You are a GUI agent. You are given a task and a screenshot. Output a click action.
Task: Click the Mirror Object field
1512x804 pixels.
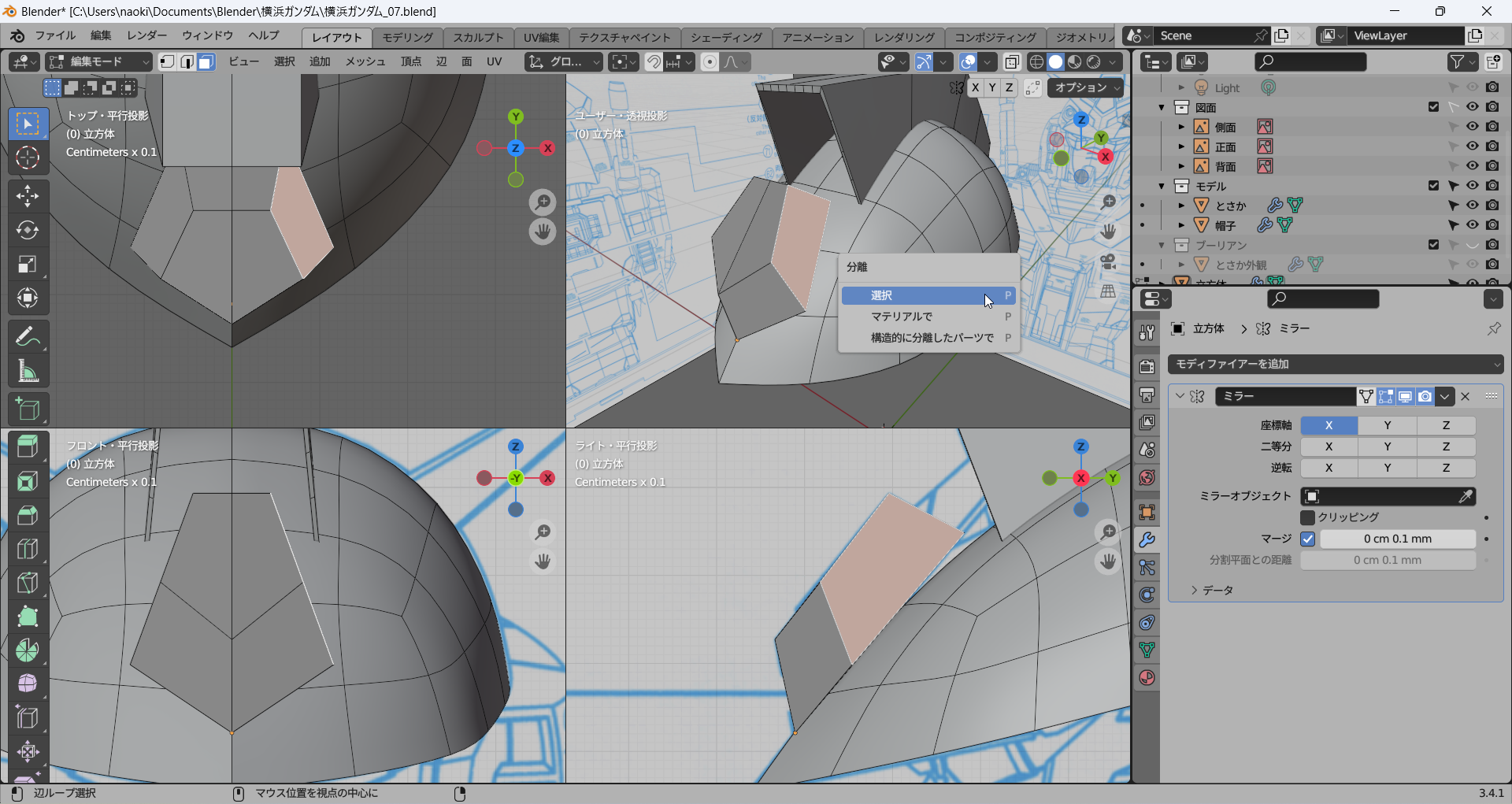click(1387, 496)
